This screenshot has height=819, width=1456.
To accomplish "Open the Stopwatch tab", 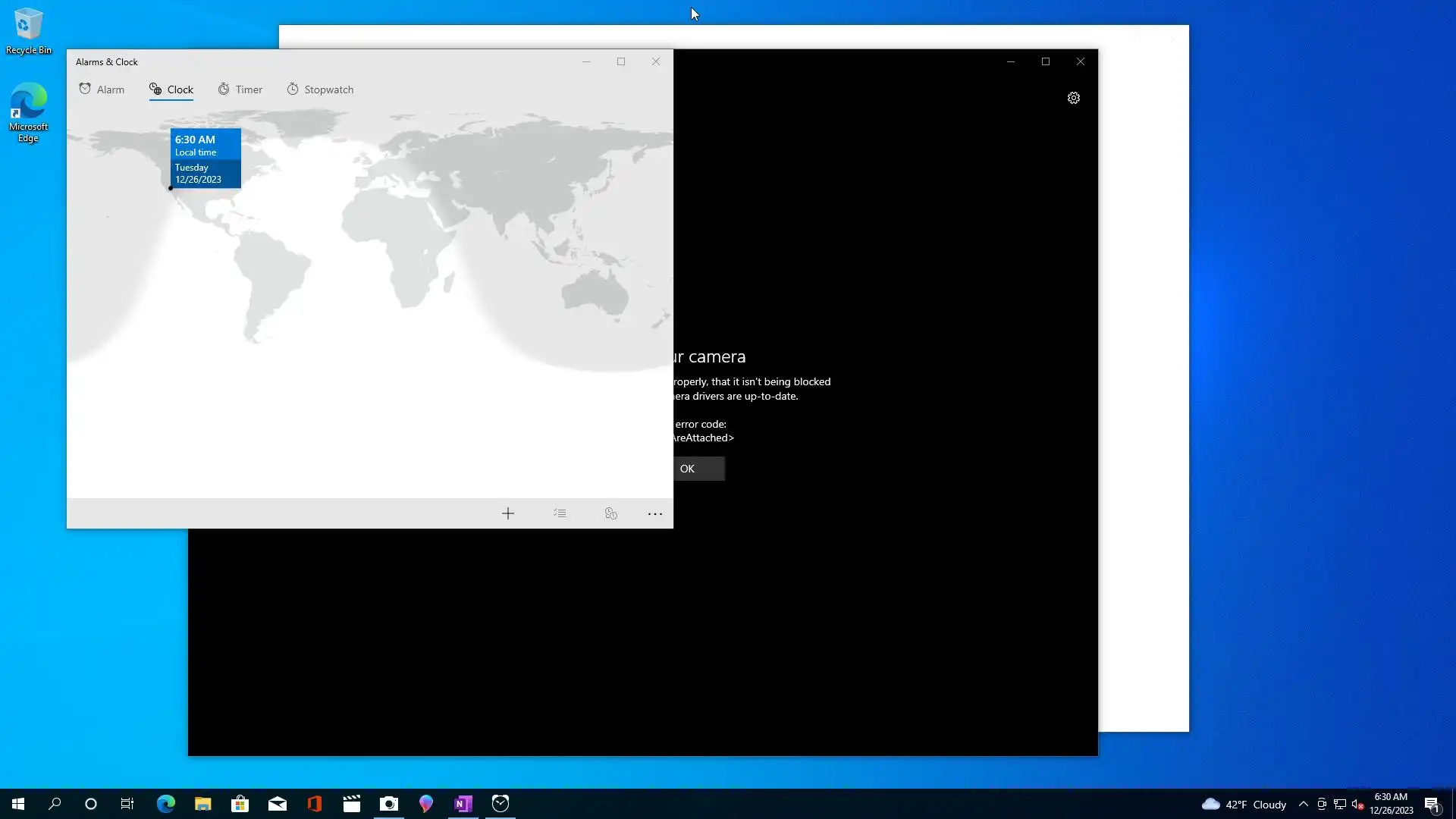I will point(320,89).
